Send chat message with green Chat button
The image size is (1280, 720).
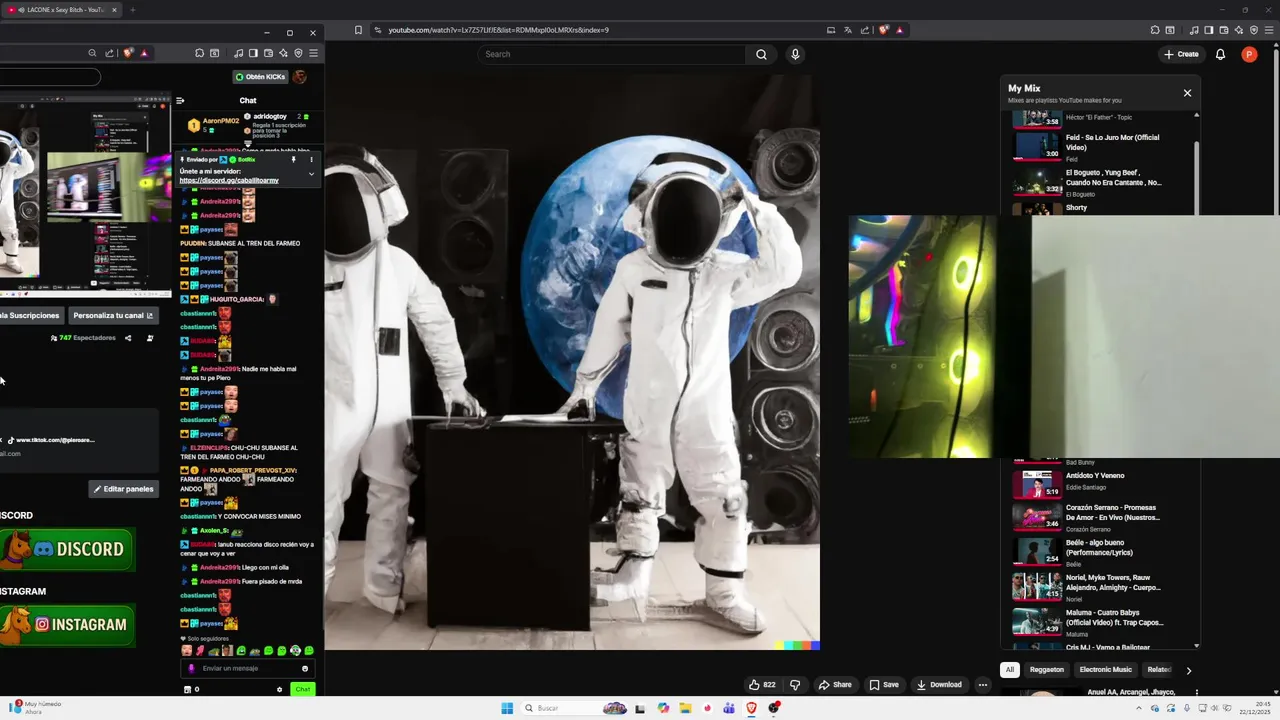302,689
